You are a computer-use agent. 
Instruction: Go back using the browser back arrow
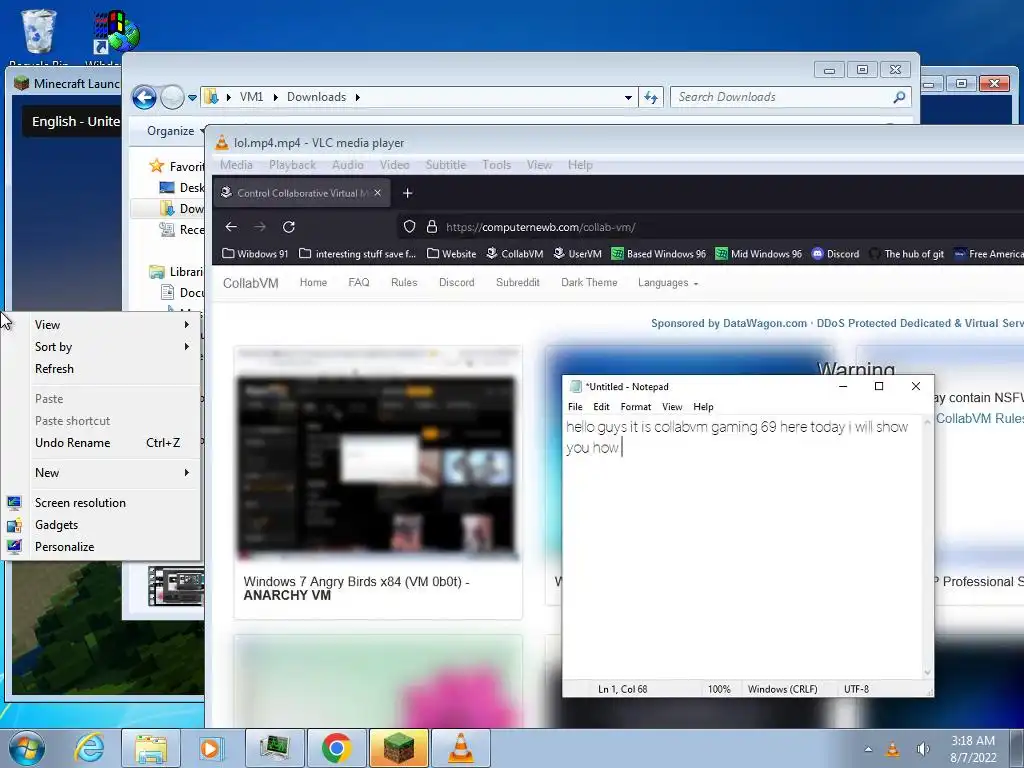tap(231, 227)
